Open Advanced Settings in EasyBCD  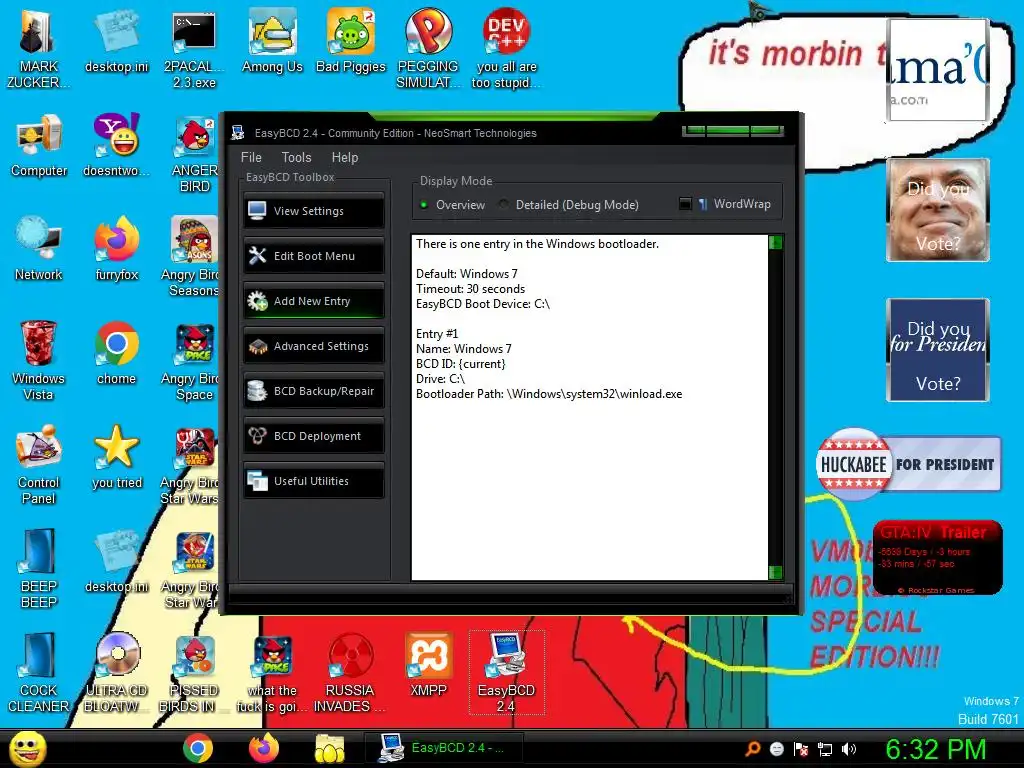313,346
